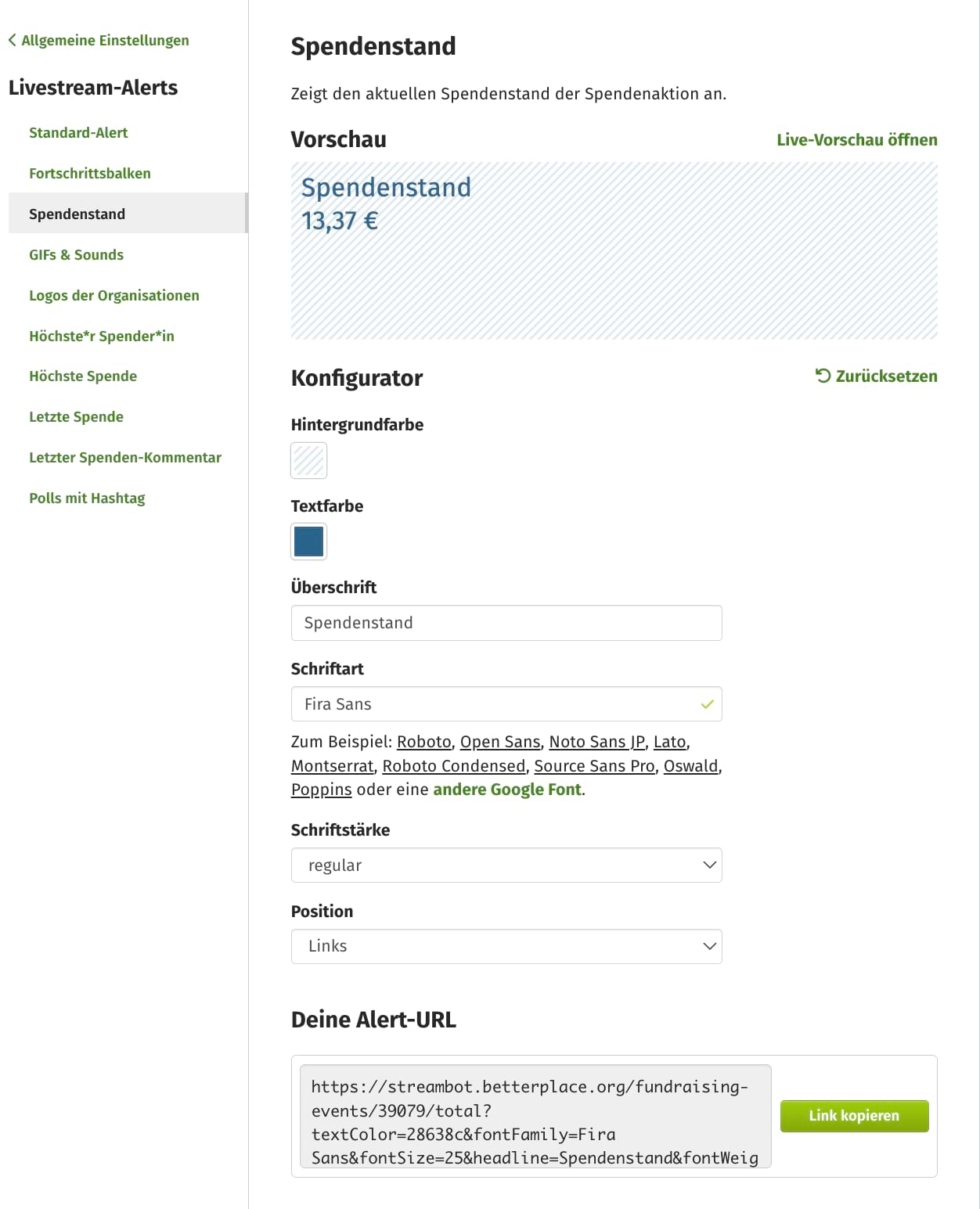980x1209 pixels.
Task: Open Logos der Organisationen
Action: pos(114,295)
